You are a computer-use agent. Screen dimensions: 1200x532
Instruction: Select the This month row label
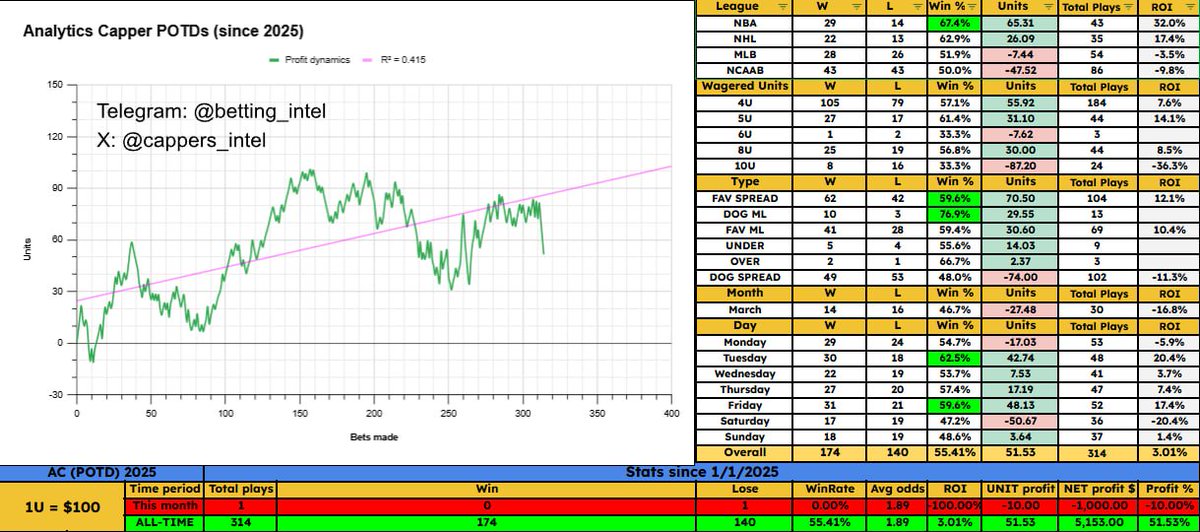click(x=163, y=506)
